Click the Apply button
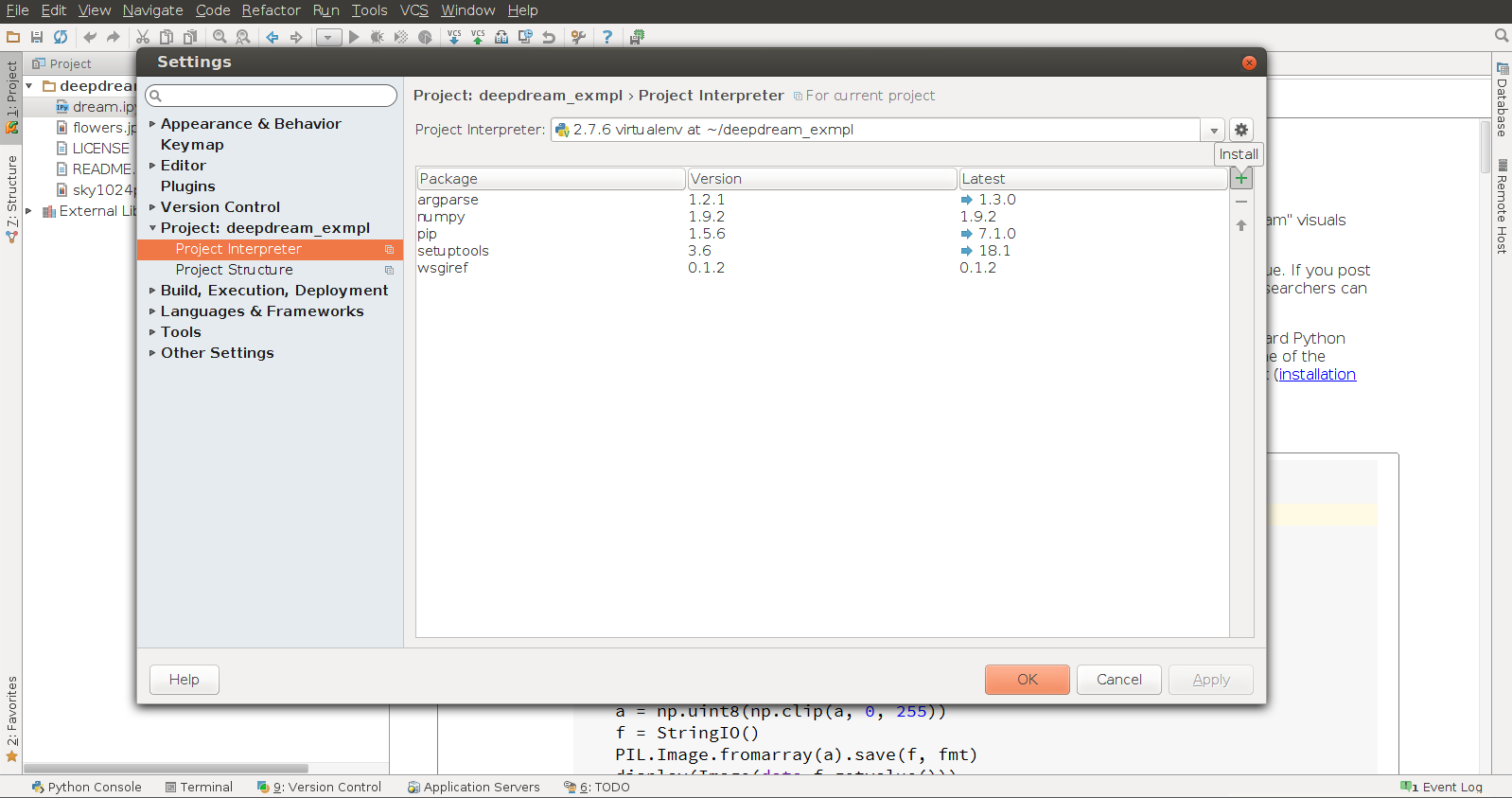The width and height of the screenshot is (1512, 798). coord(1211,680)
